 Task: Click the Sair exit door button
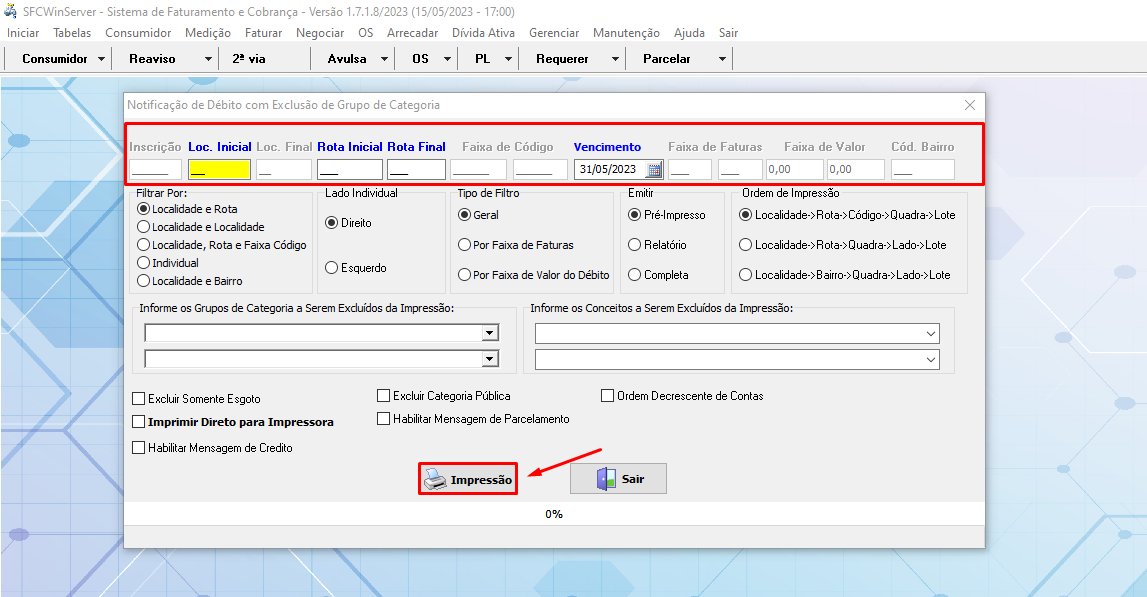coord(618,479)
